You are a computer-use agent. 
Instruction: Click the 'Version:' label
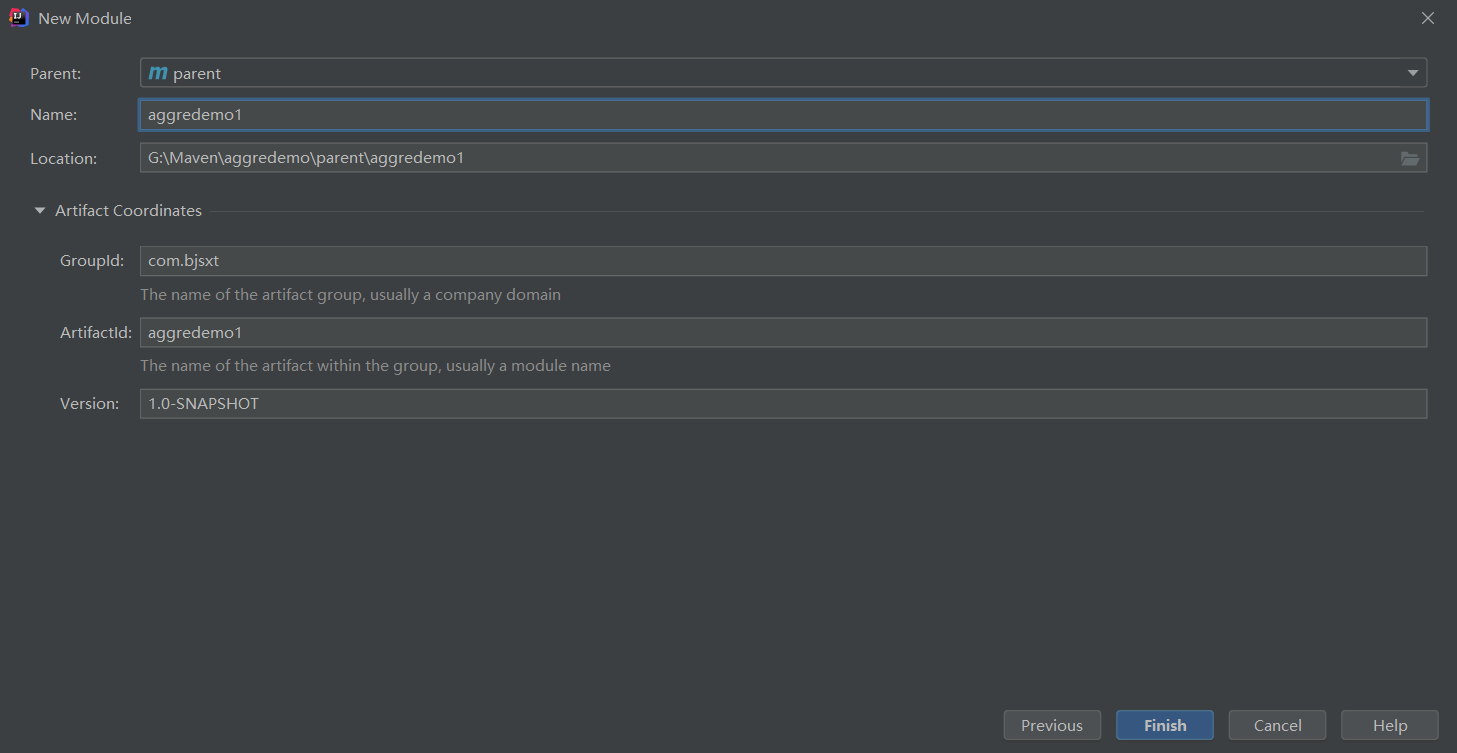click(89, 404)
